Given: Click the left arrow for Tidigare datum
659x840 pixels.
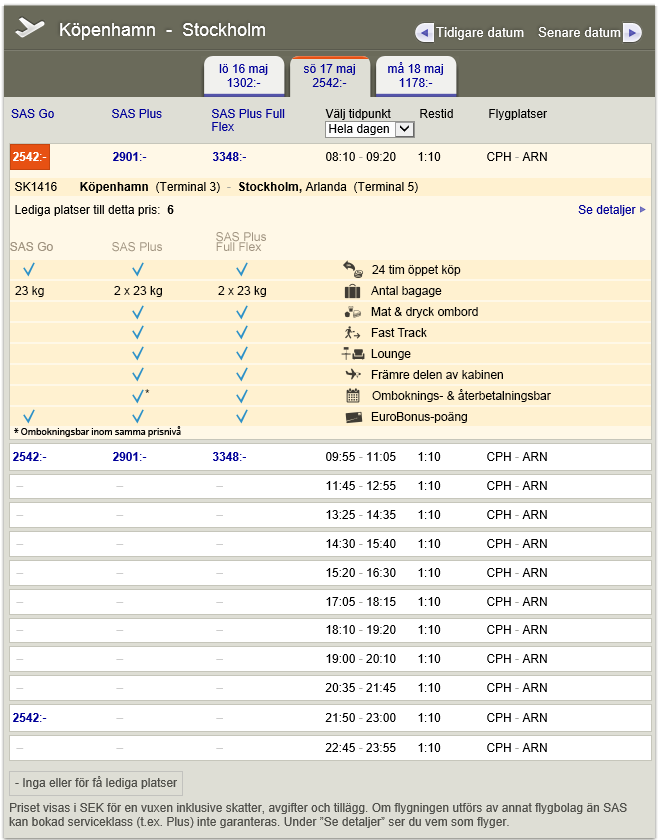Looking at the screenshot, I should click(425, 33).
